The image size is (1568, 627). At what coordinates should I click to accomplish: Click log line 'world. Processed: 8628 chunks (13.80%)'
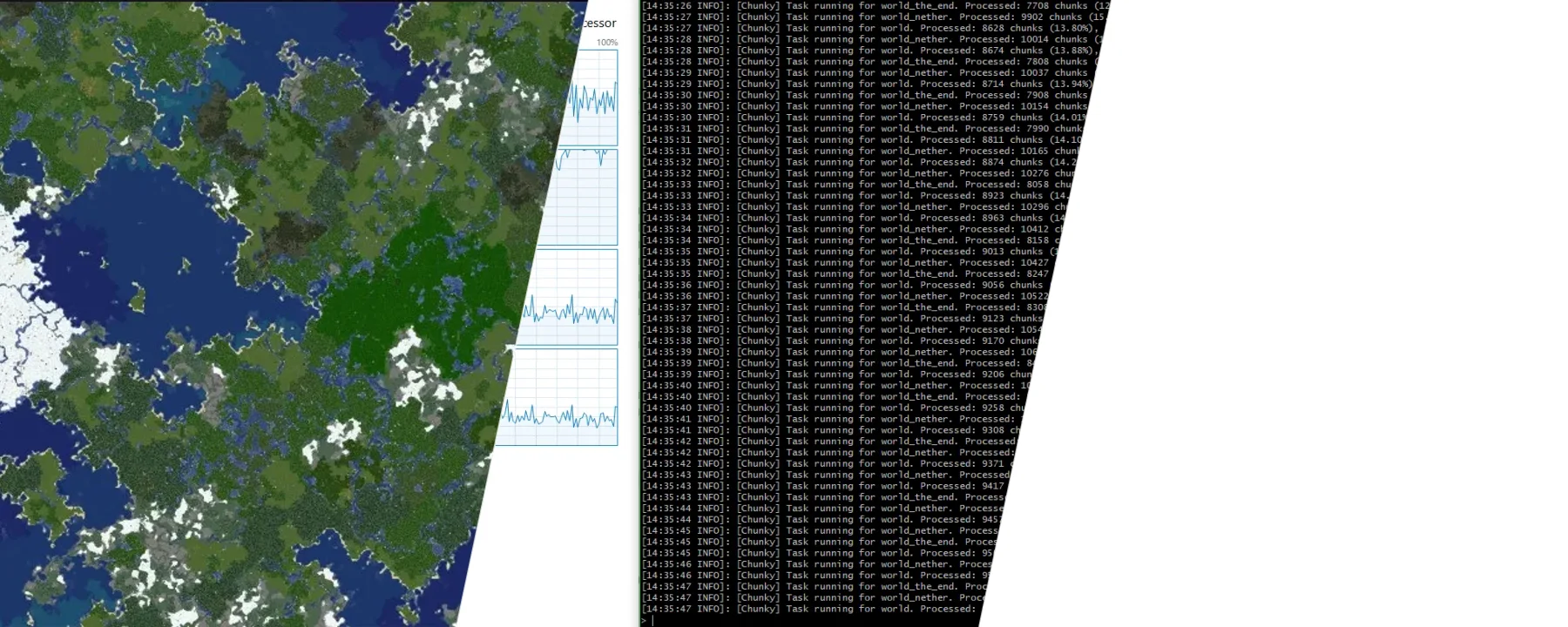(x=872, y=28)
